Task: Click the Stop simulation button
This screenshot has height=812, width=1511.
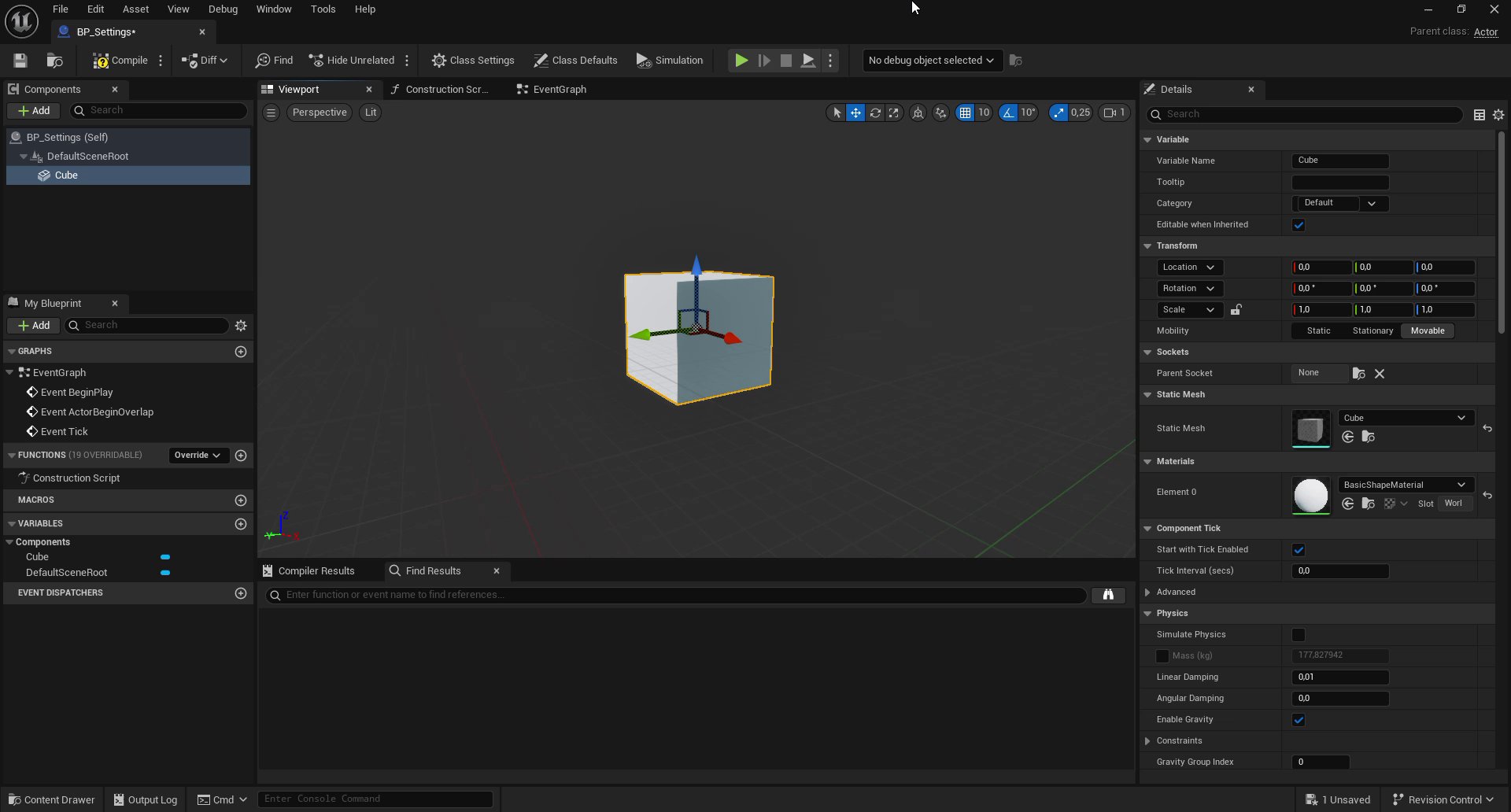Action: (x=785, y=61)
